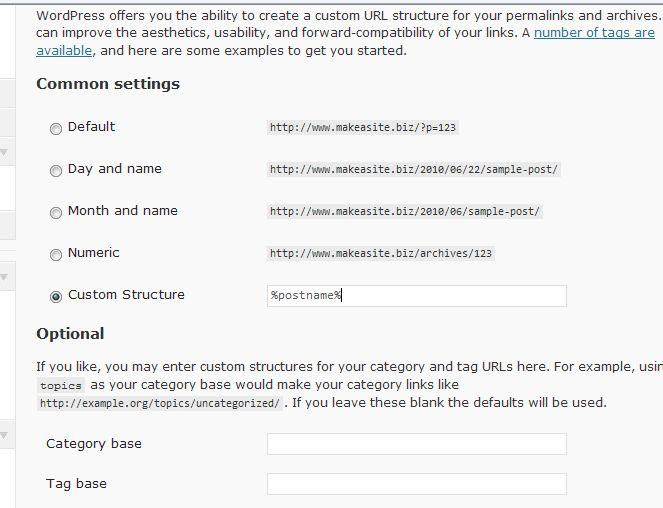Expand the topmost left sidebar menu arrow
This screenshot has height=508, width=663.
click(4, 152)
